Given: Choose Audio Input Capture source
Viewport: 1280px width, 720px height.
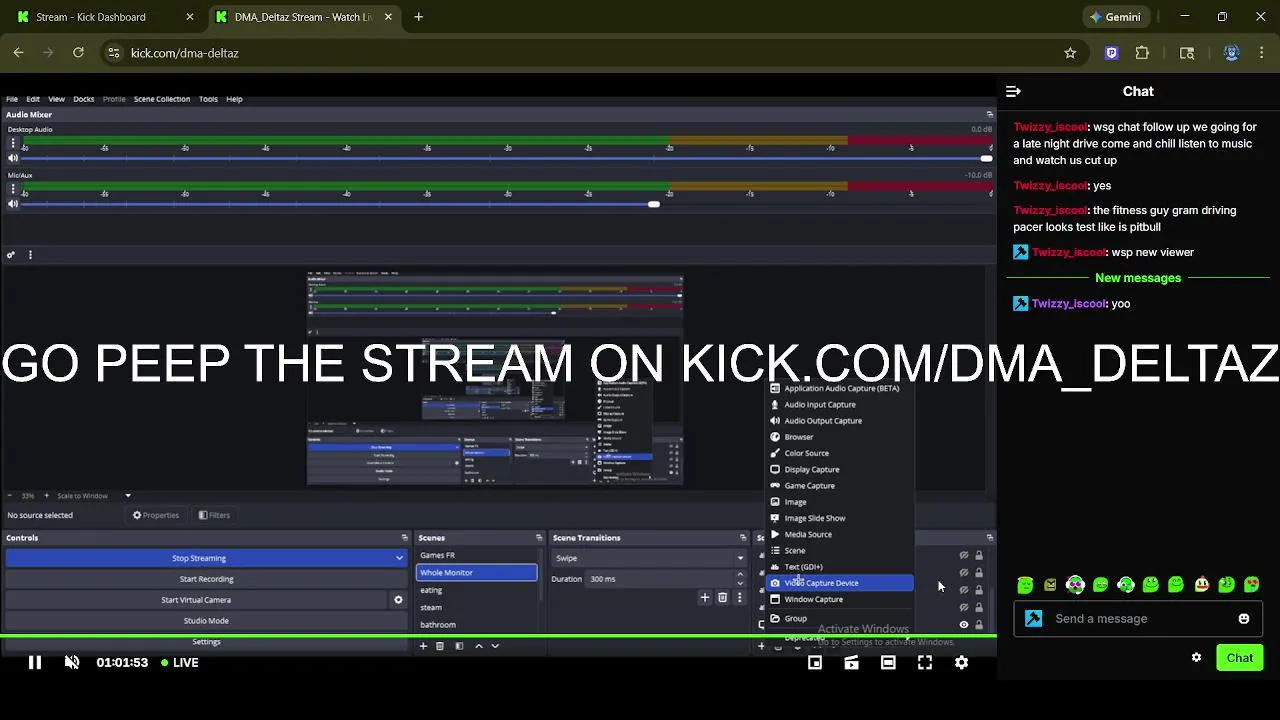Looking at the screenshot, I should 840,405.
